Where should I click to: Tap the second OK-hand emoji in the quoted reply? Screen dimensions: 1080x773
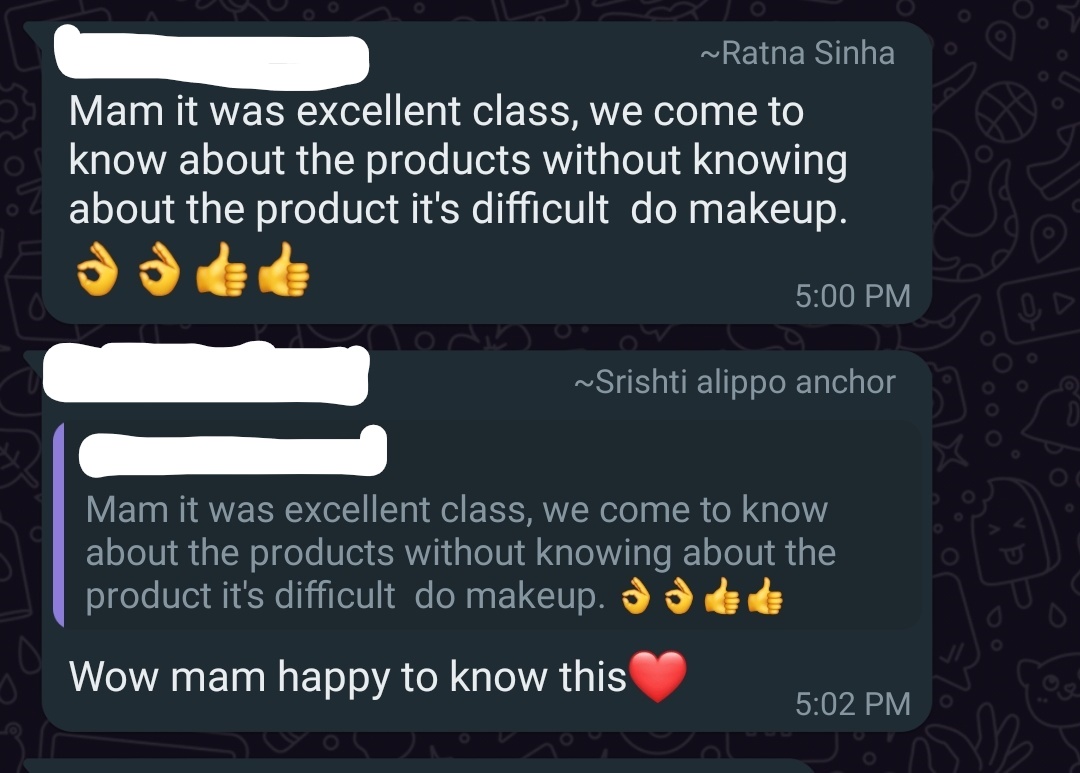coord(679,596)
